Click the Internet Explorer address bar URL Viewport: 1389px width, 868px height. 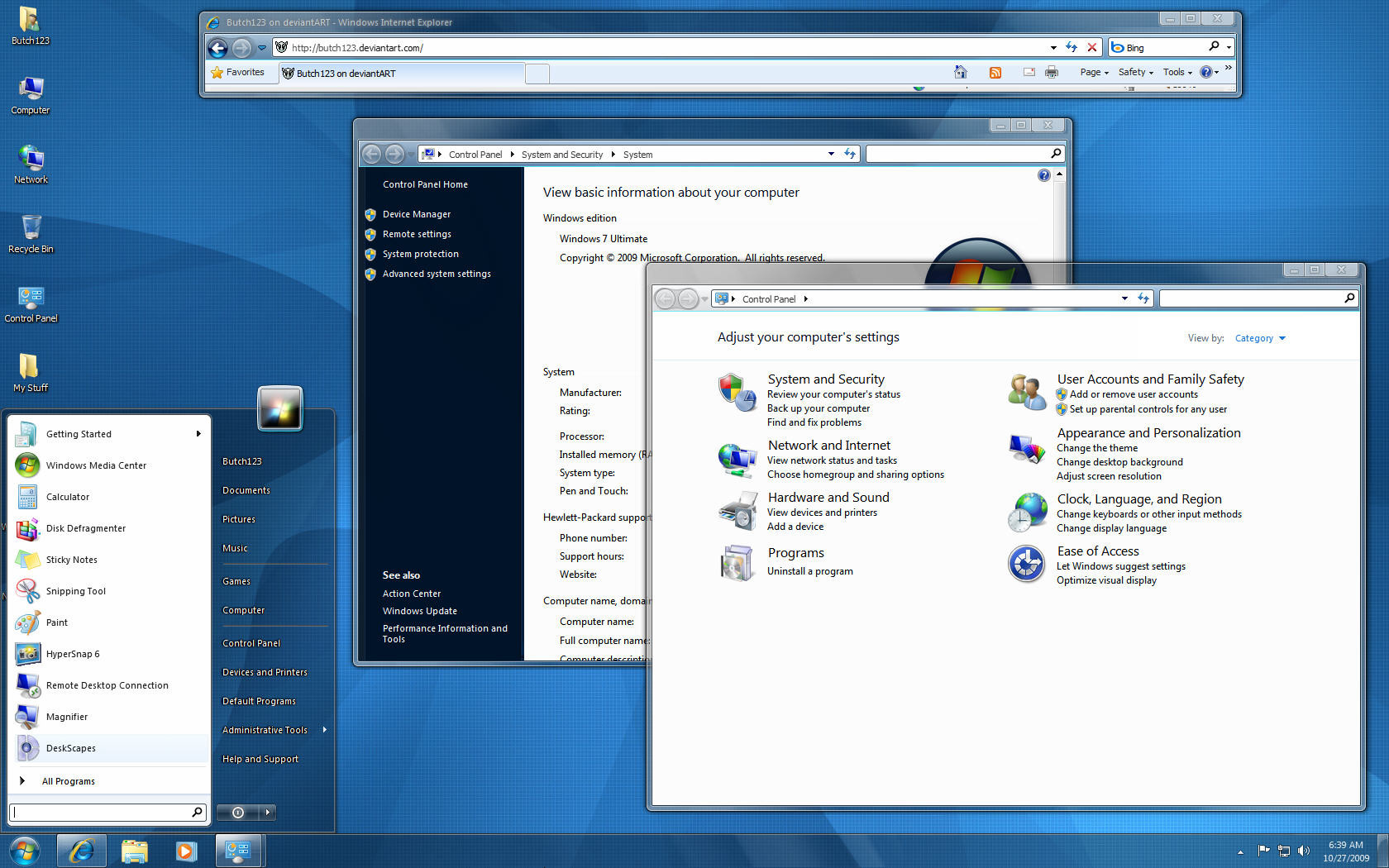pyautogui.click(x=356, y=48)
